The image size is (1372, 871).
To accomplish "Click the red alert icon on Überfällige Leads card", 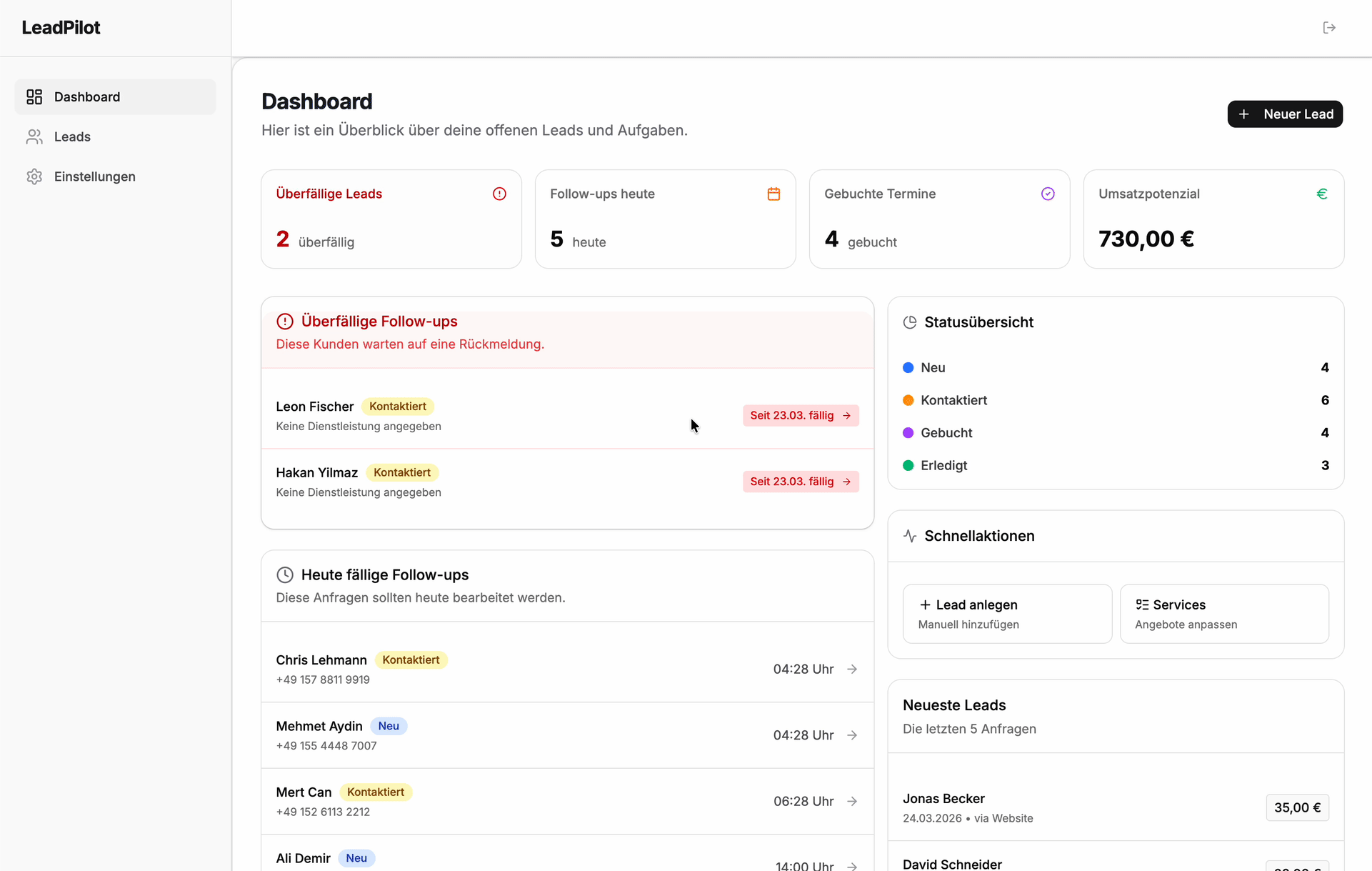I will tap(499, 194).
